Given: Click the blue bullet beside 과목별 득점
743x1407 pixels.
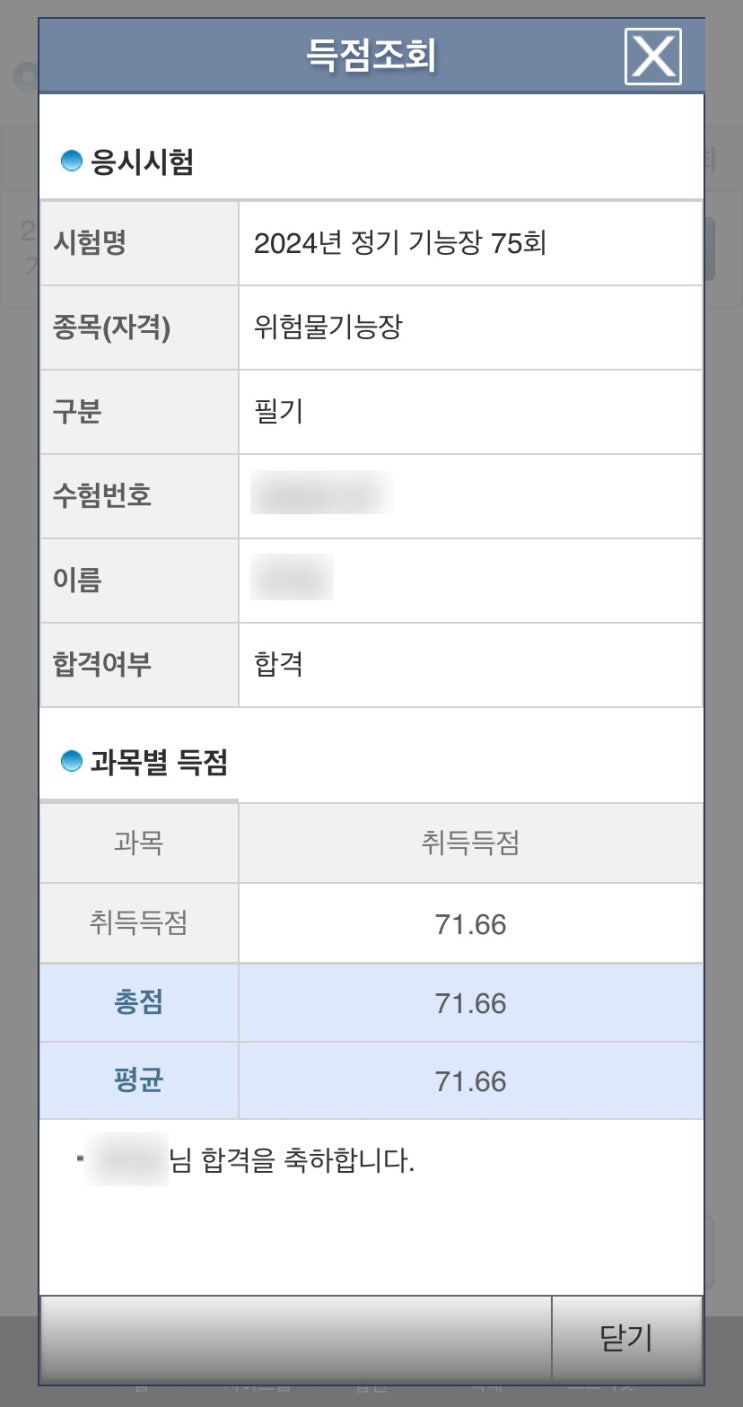Looking at the screenshot, I should 71,763.
